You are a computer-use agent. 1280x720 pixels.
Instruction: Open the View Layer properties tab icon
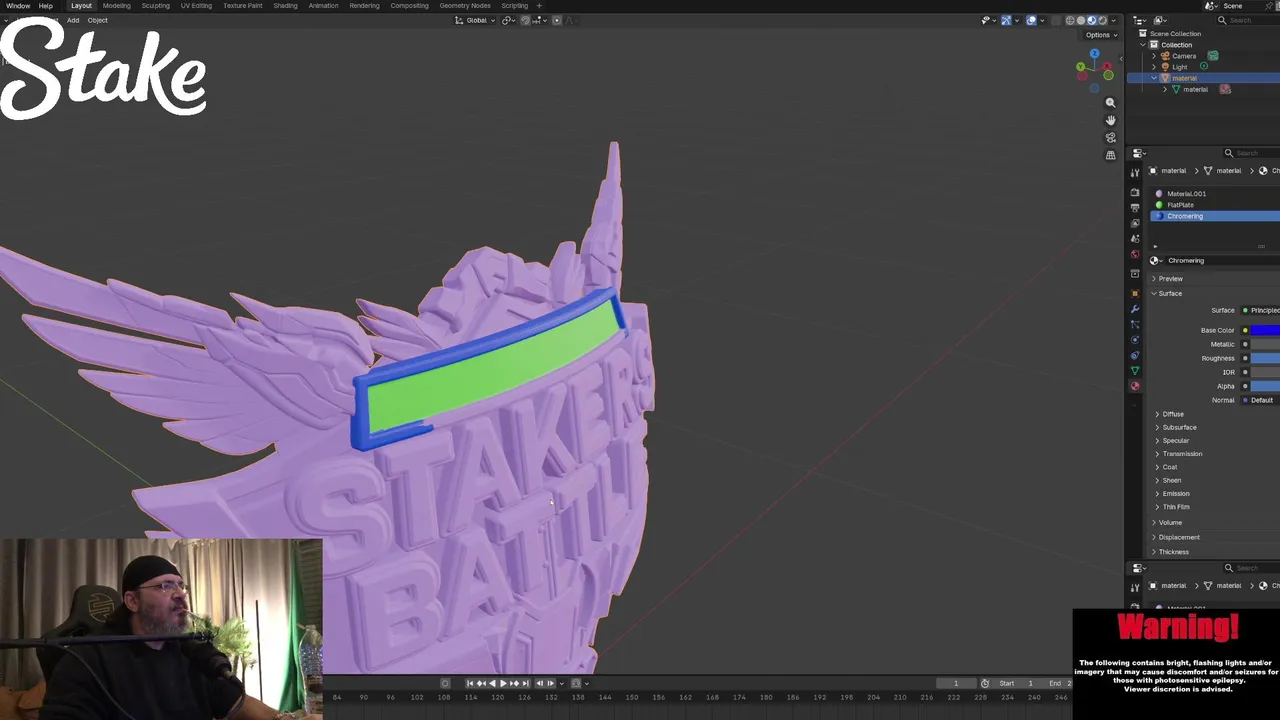click(x=1135, y=223)
